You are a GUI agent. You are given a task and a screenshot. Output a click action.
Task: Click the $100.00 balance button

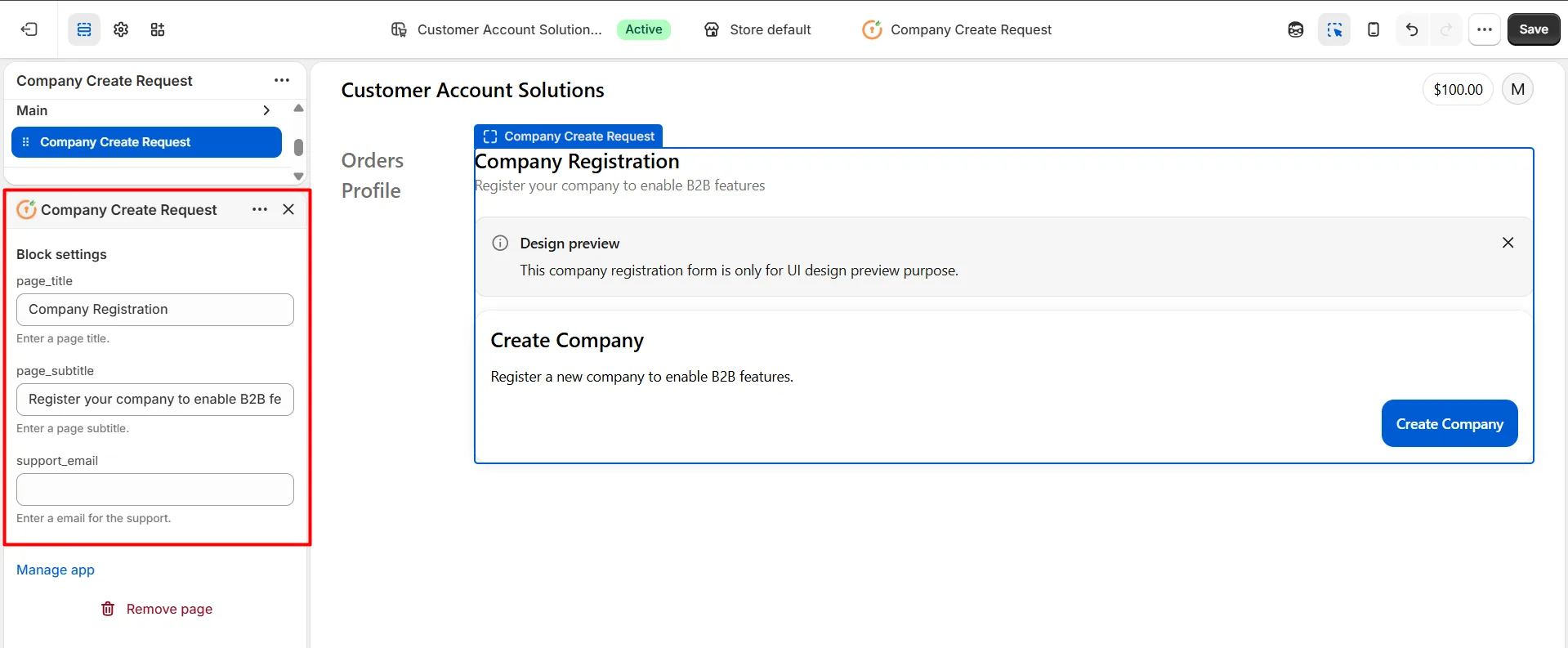point(1459,89)
